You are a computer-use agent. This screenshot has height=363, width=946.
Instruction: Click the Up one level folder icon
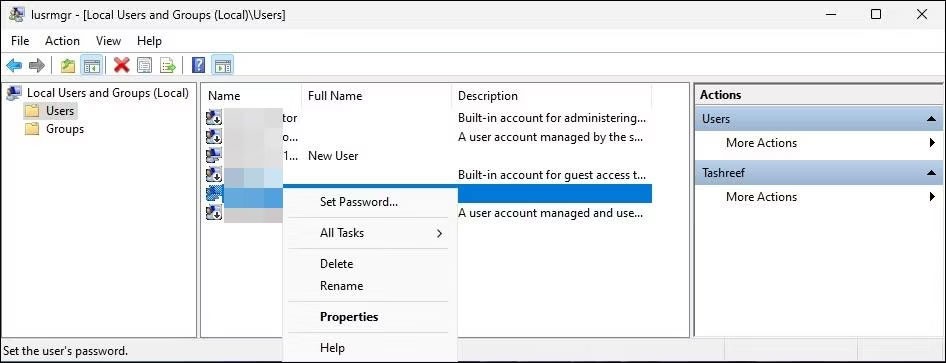pyautogui.click(x=68, y=65)
